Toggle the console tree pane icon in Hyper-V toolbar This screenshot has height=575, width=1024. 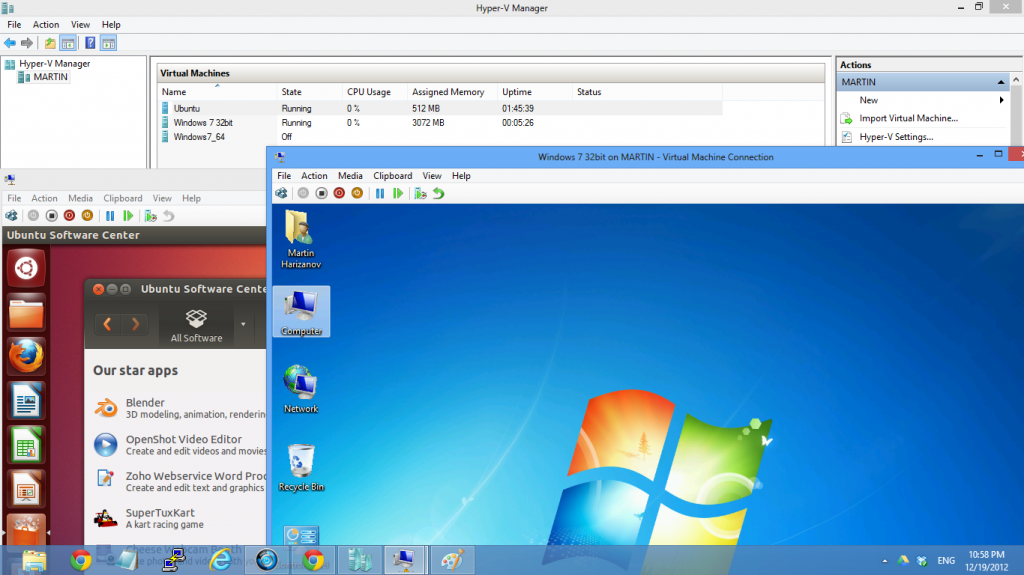click(x=68, y=43)
